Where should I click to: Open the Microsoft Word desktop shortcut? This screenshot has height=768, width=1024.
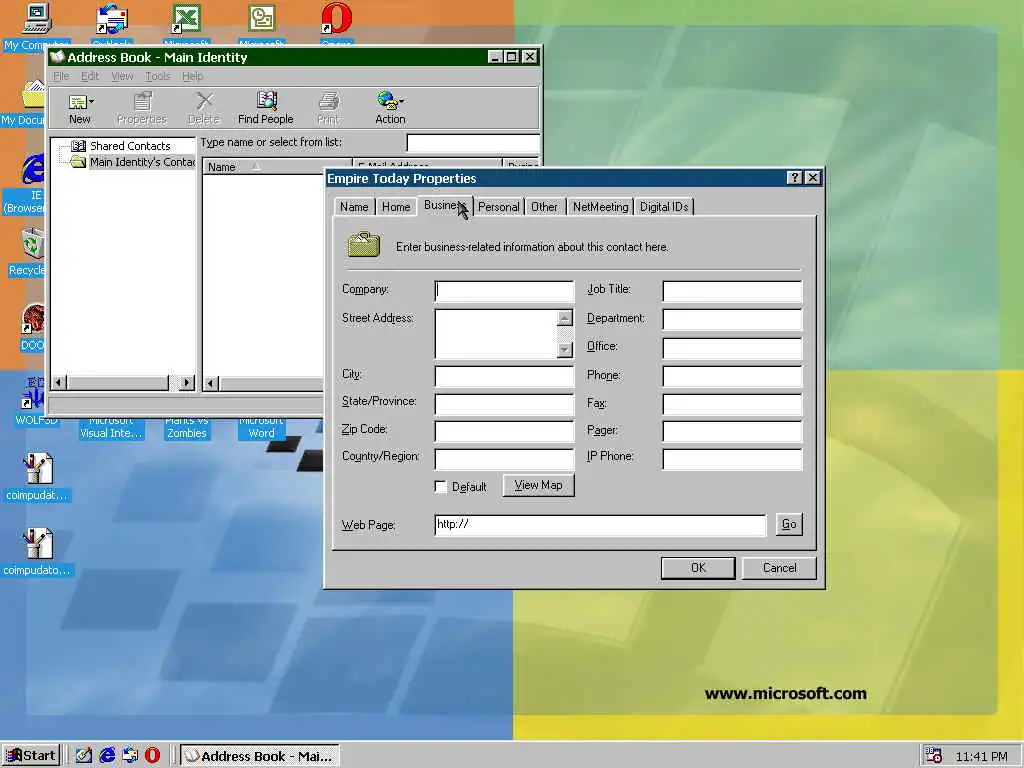261,428
